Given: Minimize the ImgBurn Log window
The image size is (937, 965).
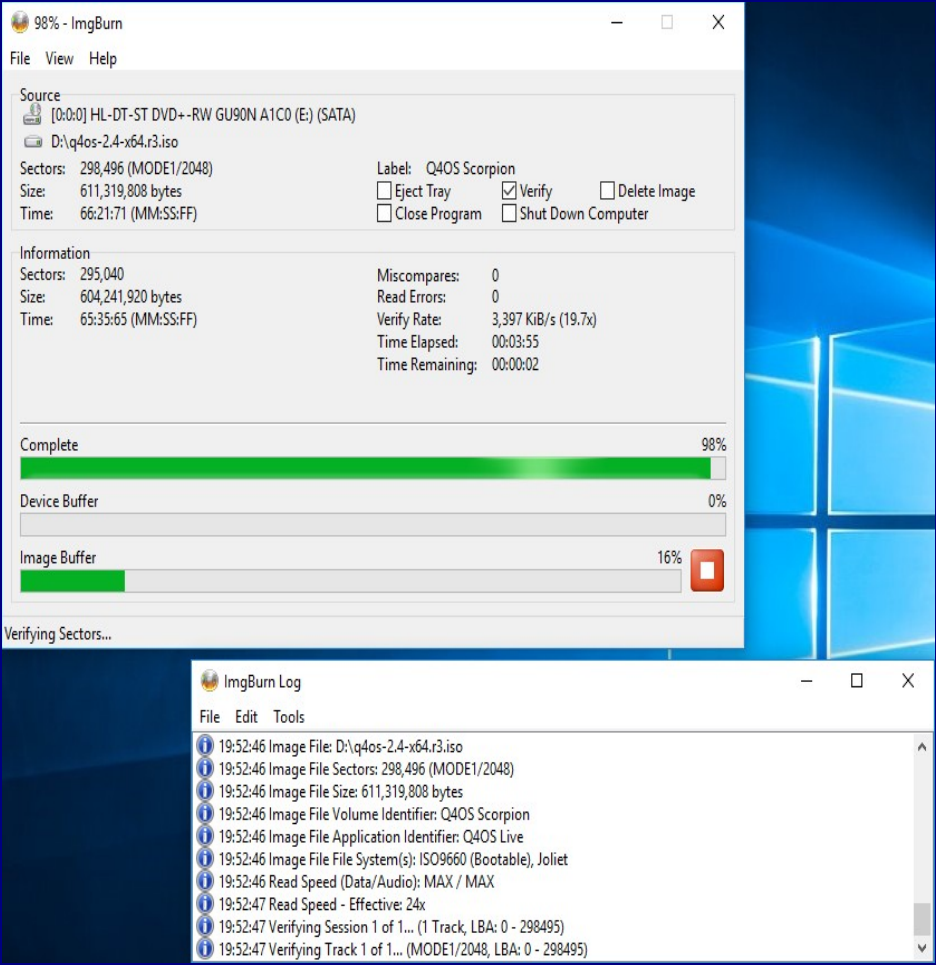Looking at the screenshot, I should (807, 681).
